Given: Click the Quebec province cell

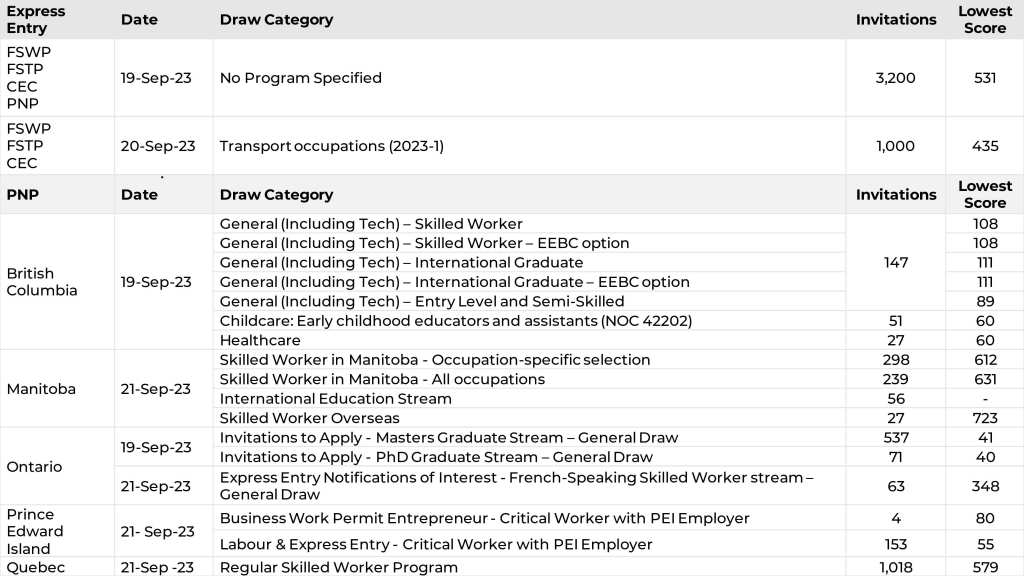Looking at the screenshot, I should click(35, 567).
